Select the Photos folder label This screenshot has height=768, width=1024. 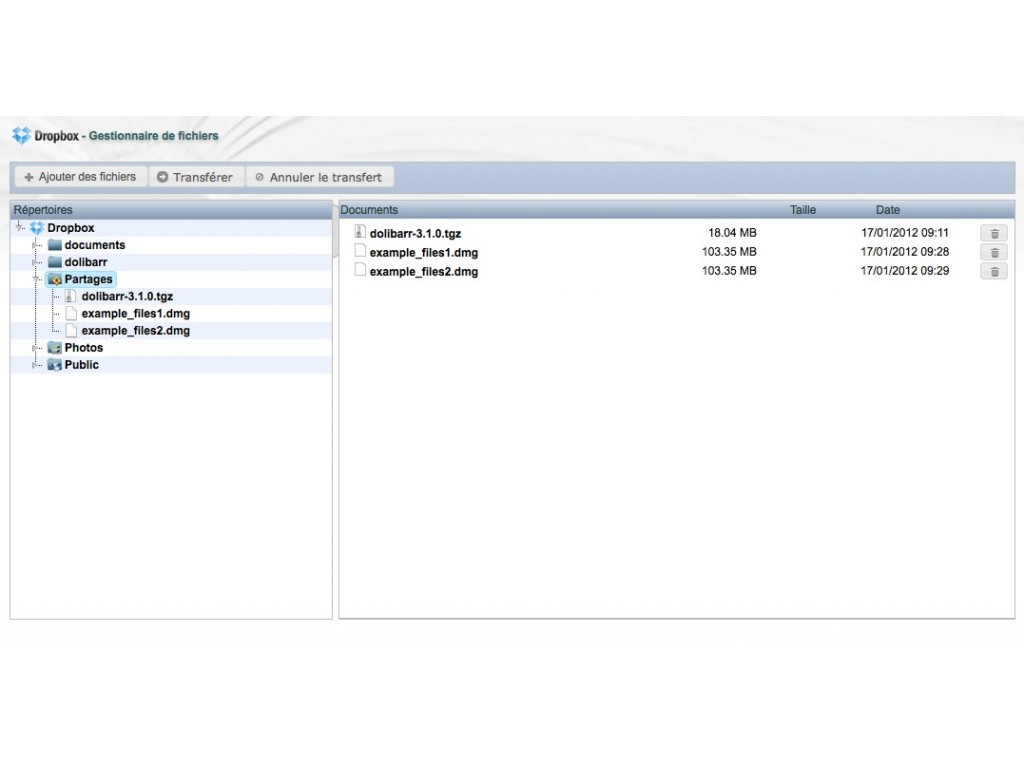84,347
